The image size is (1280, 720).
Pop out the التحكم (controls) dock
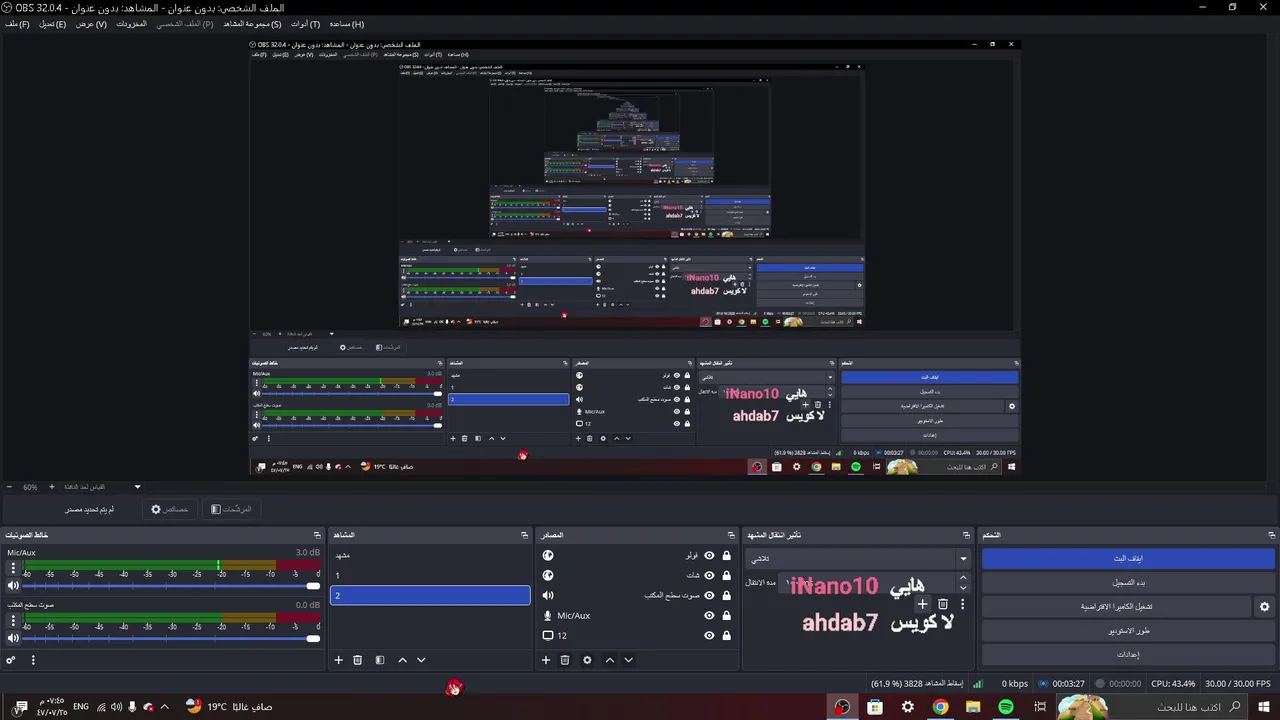click(x=1272, y=535)
